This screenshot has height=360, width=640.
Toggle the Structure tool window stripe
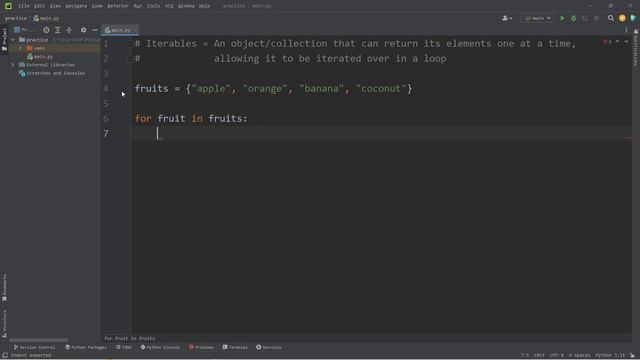[x=4, y=324]
